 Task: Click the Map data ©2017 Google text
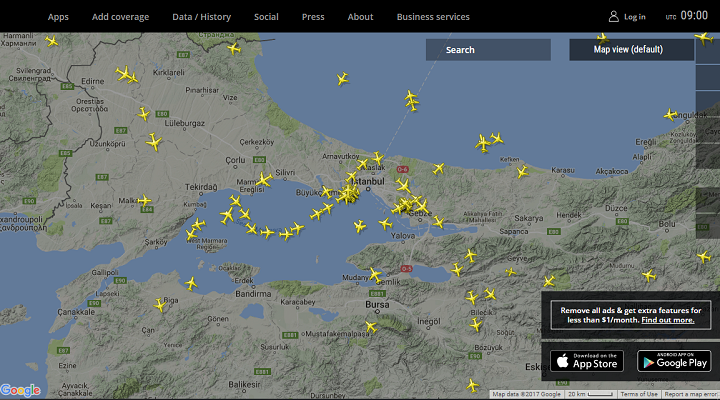coord(526,394)
